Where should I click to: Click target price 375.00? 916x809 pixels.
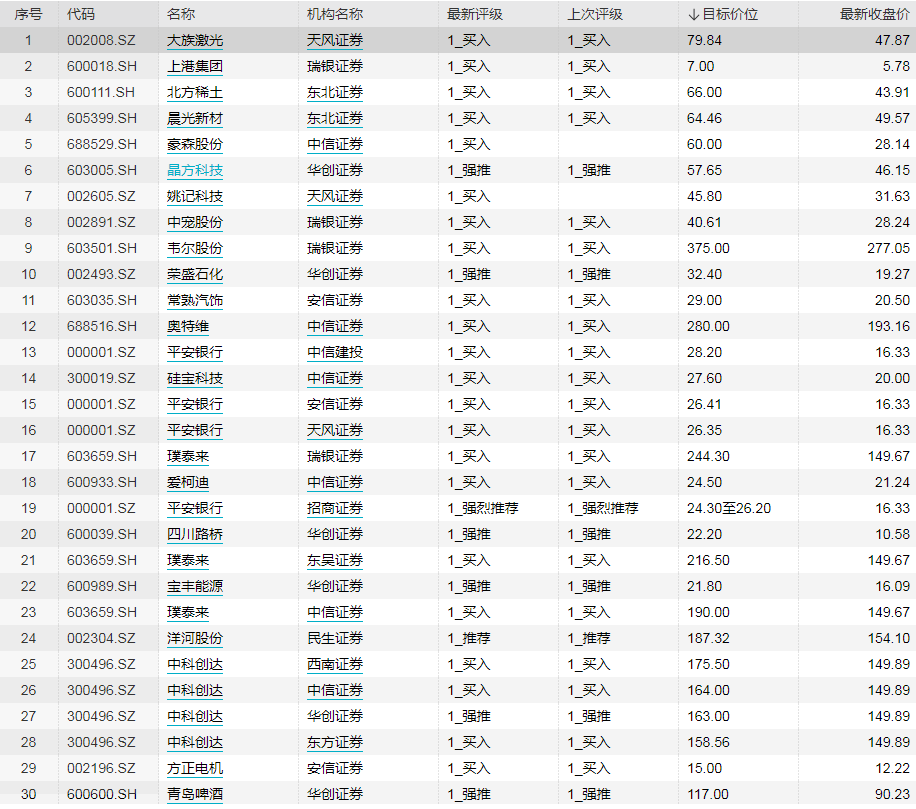coord(708,248)
